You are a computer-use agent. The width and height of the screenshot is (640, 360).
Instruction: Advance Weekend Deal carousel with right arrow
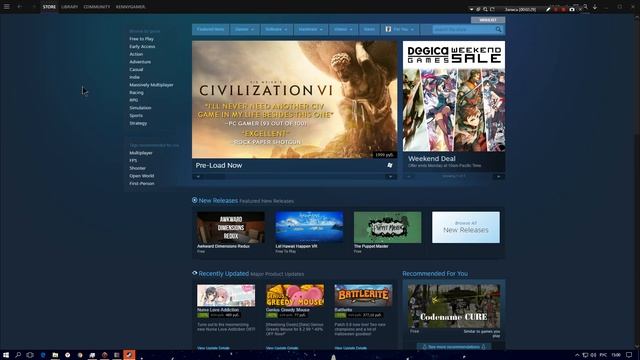tap(498, 177)
